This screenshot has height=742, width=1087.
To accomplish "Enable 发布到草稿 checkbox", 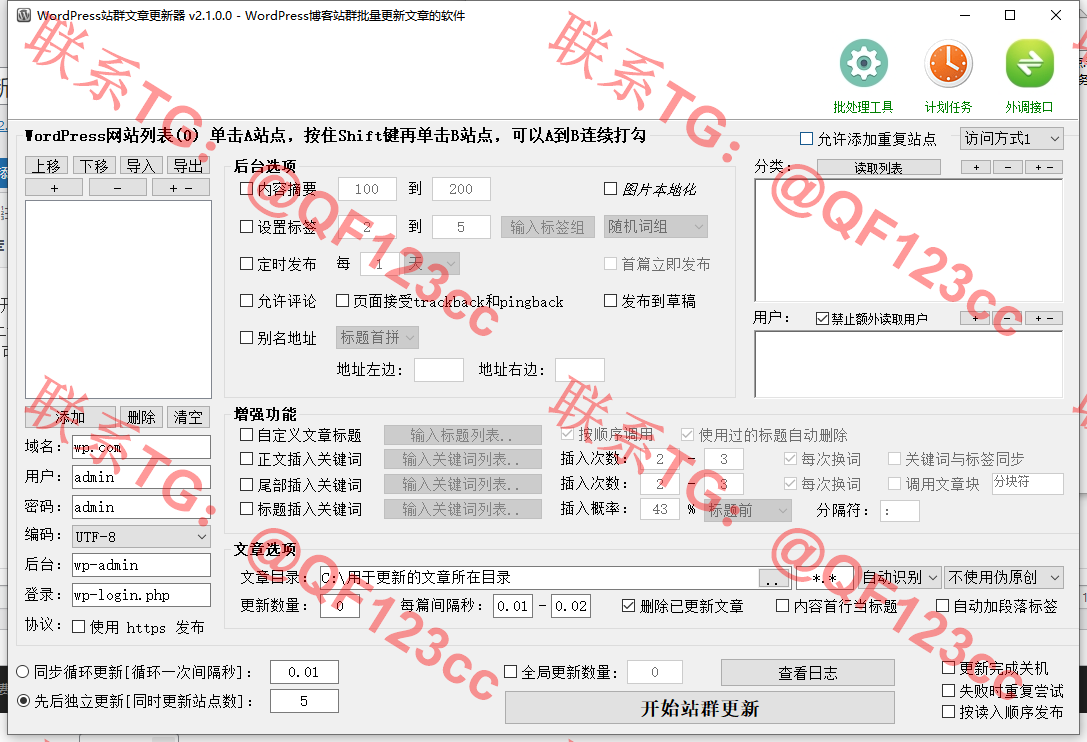I will pyautogui.click(x=610, y=301).
